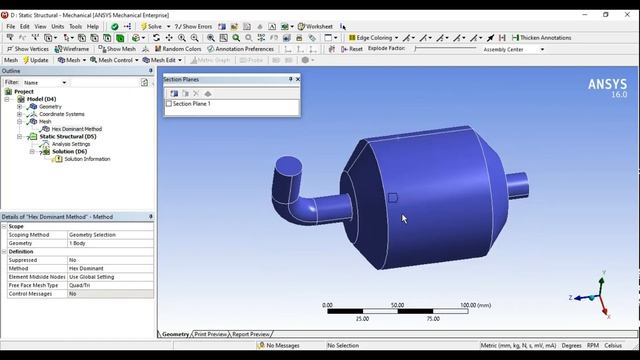This screenshot has width=640, height=360.
Task: Select the Edge selection filter icon
Action: [x=95, y=38]
